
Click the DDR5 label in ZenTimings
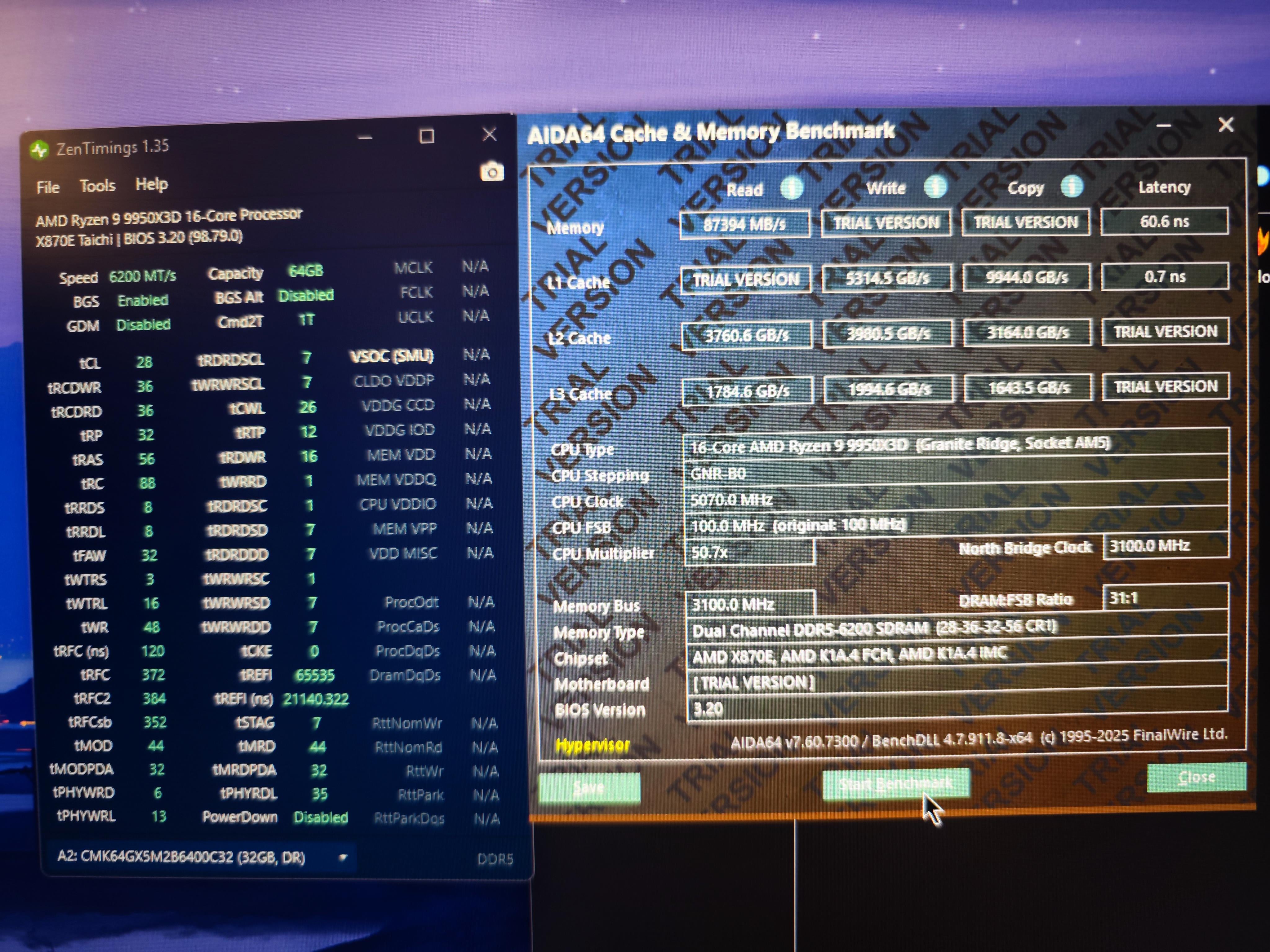pos(495,859)
